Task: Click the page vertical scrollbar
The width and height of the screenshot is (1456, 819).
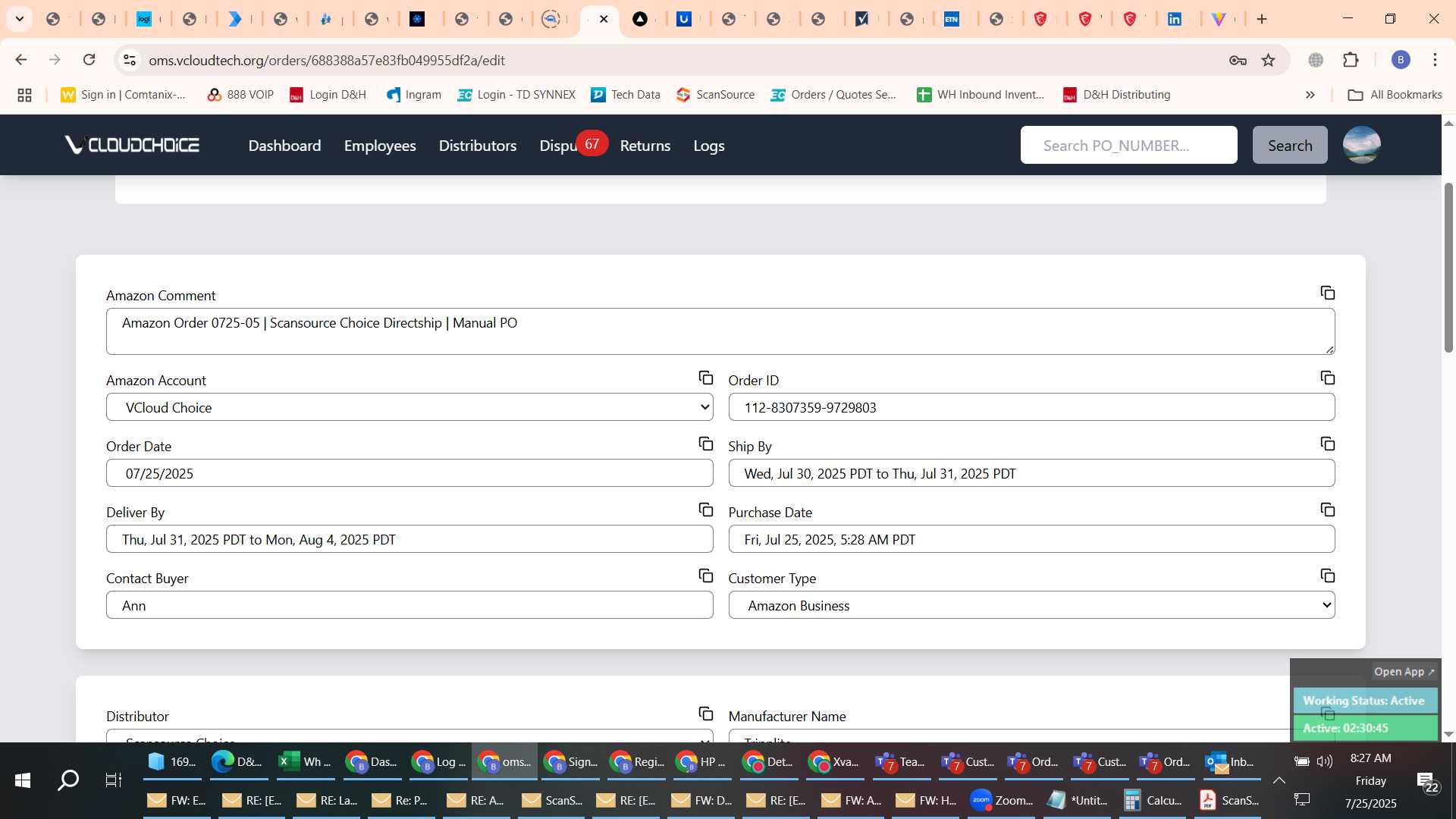Action: coord(1448,267)
